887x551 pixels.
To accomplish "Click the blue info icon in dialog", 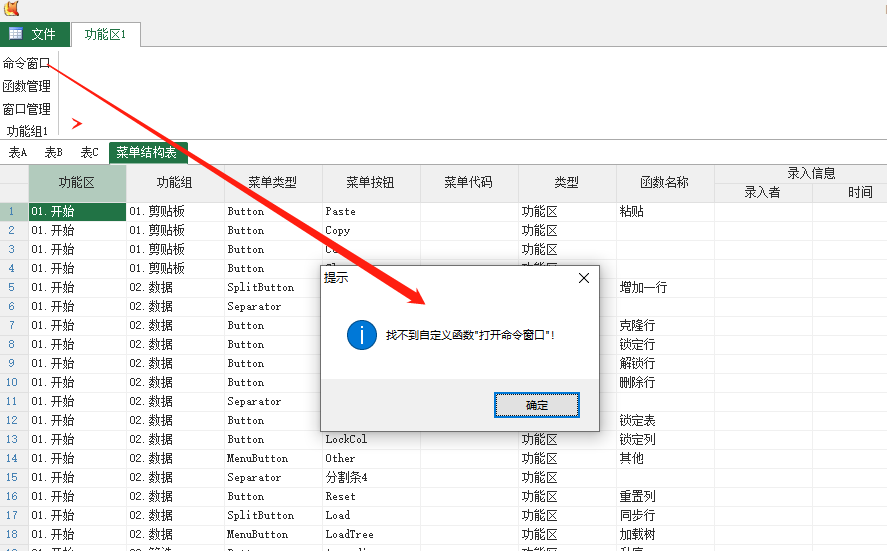I will pyautogui.click(x=361, y=335).
